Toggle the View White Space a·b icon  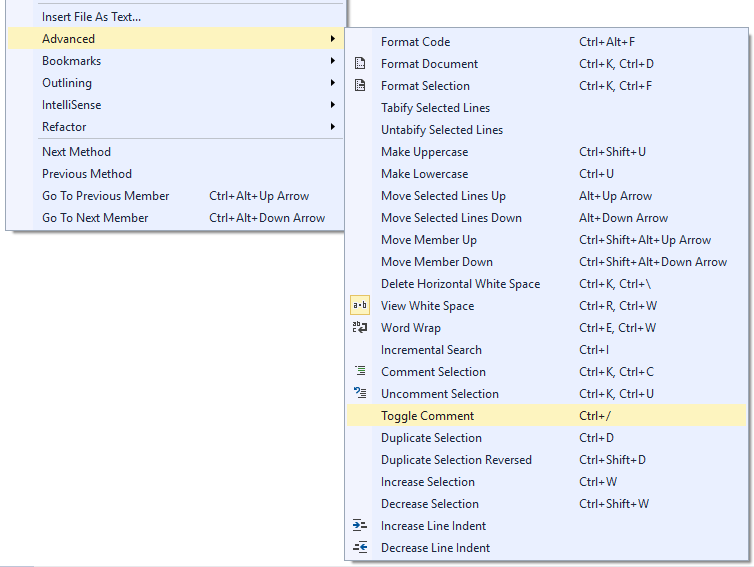(x=360, y=305)
